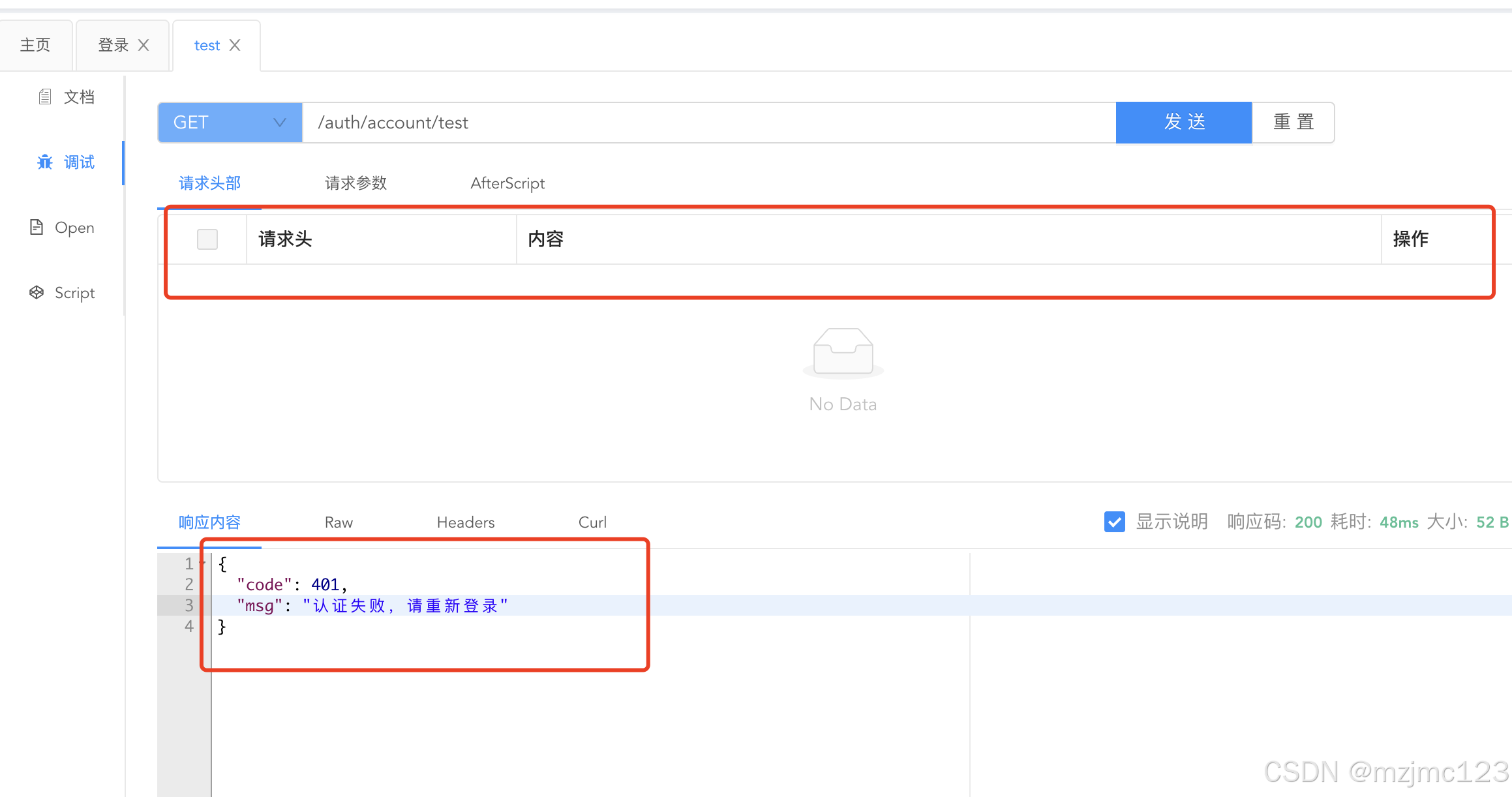Open the AfterScript tab
The height and width of the screenshot is (797, 1512).
click(507, 183)
